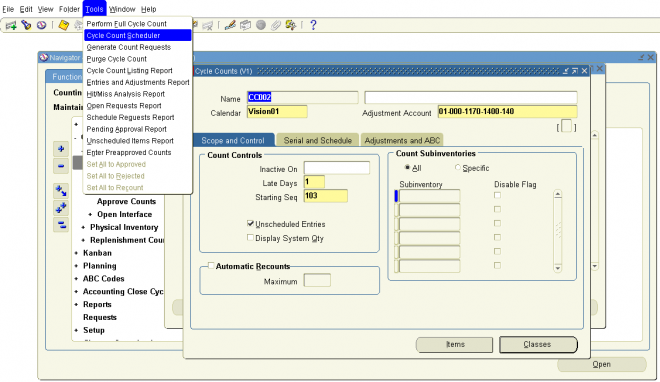Viewport: 660px width, 382px height.
Task: Click the Attachments paperclip icon
Action: click(x=276, y=25)
